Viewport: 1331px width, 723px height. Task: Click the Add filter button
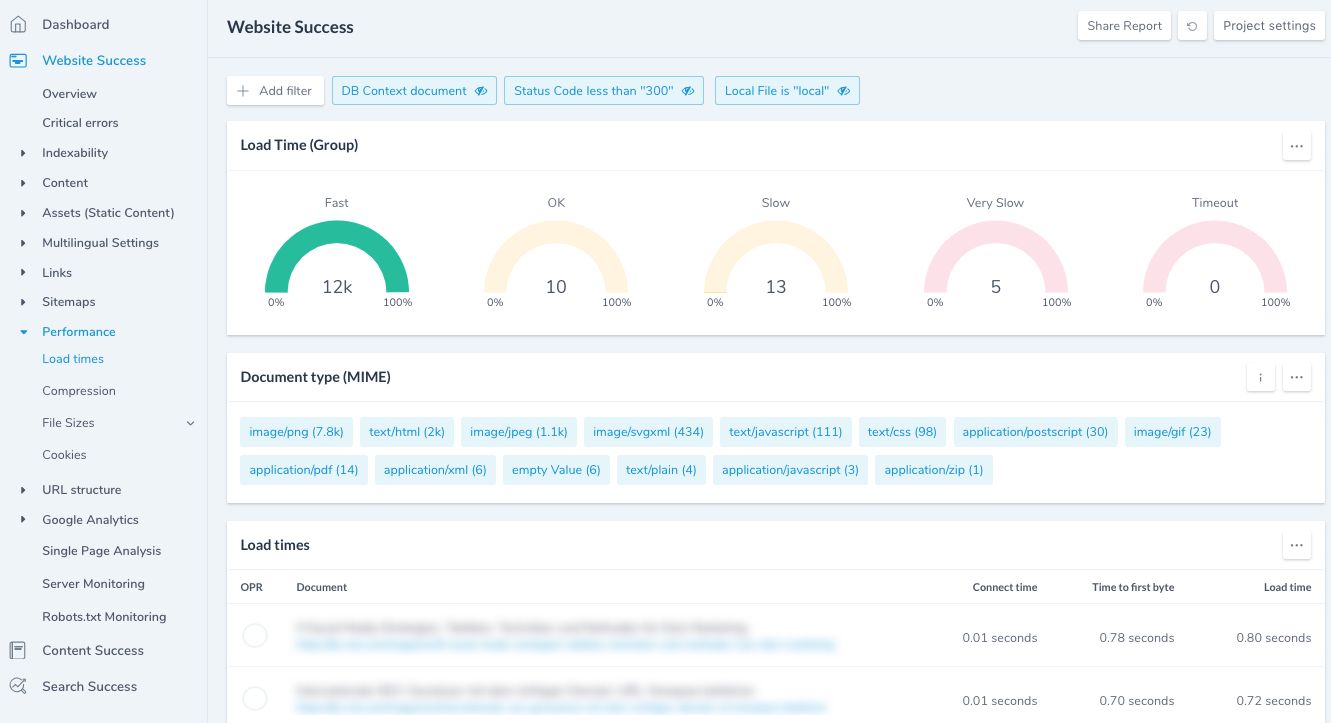coord(275,91)
